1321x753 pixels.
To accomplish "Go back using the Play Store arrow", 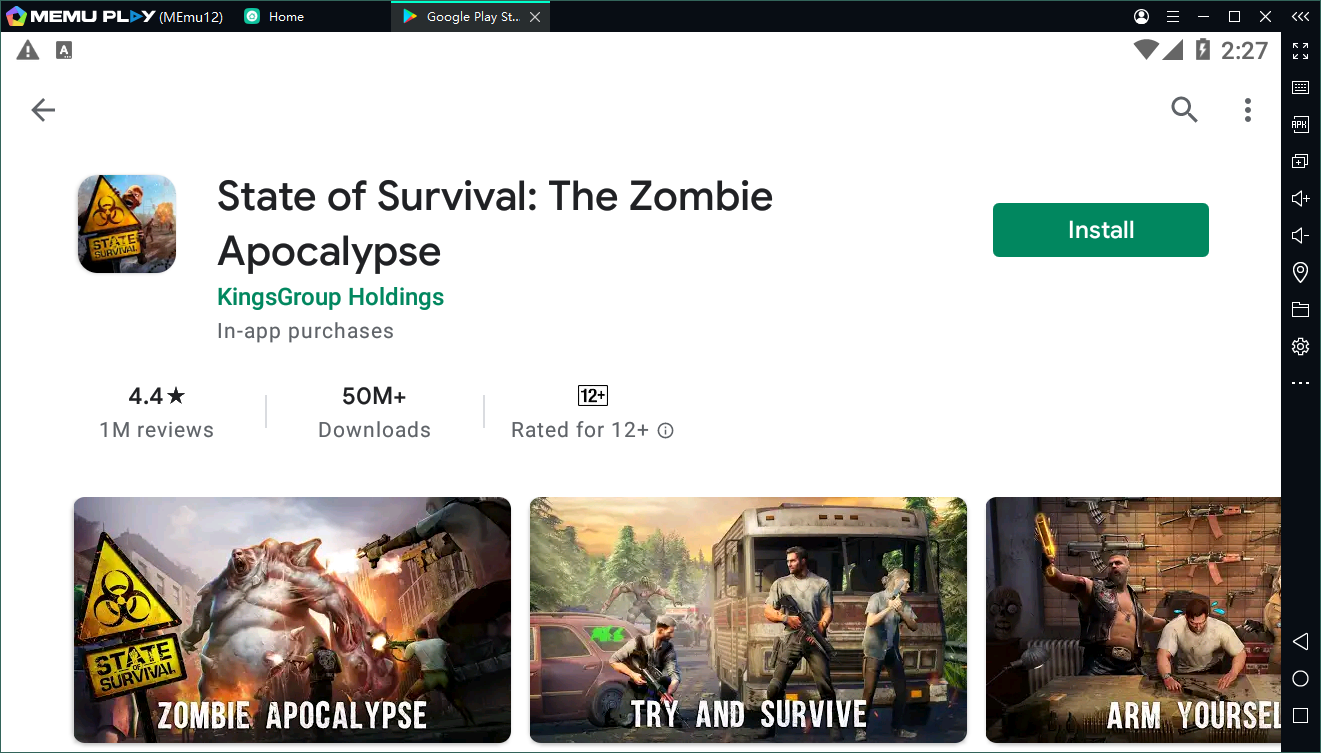I will click(43, 110).
